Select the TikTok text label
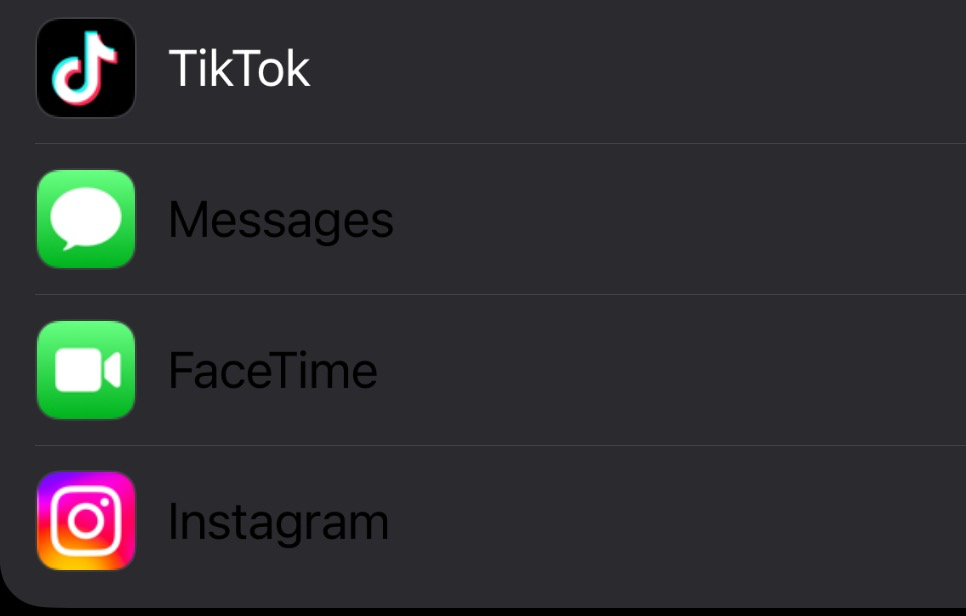The width and height of the screenshot is (966, 616). click(x=239, y=69)
